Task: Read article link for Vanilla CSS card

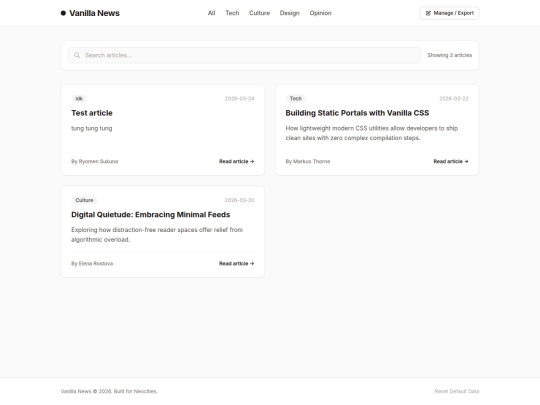Action: click(x=451, y=161)
